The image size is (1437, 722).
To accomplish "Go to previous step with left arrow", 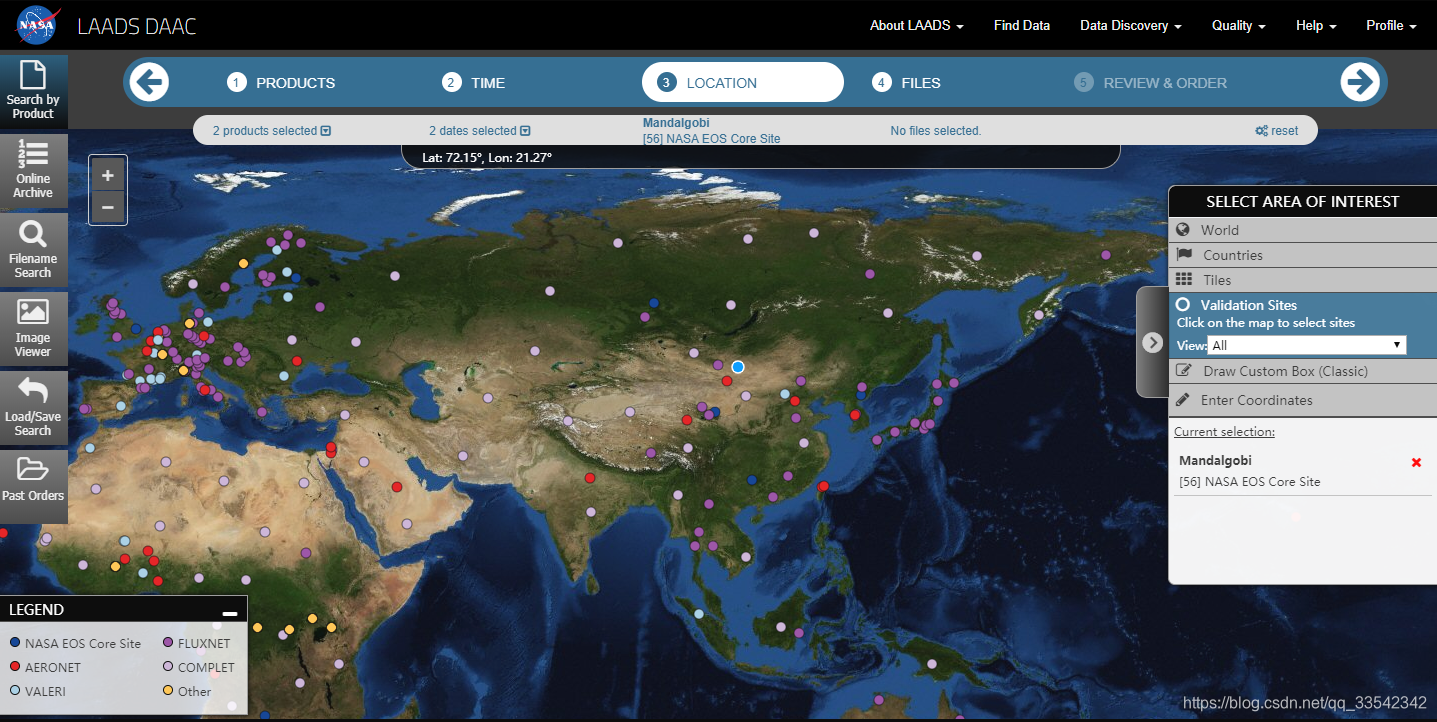I will (x=149, y=82).
